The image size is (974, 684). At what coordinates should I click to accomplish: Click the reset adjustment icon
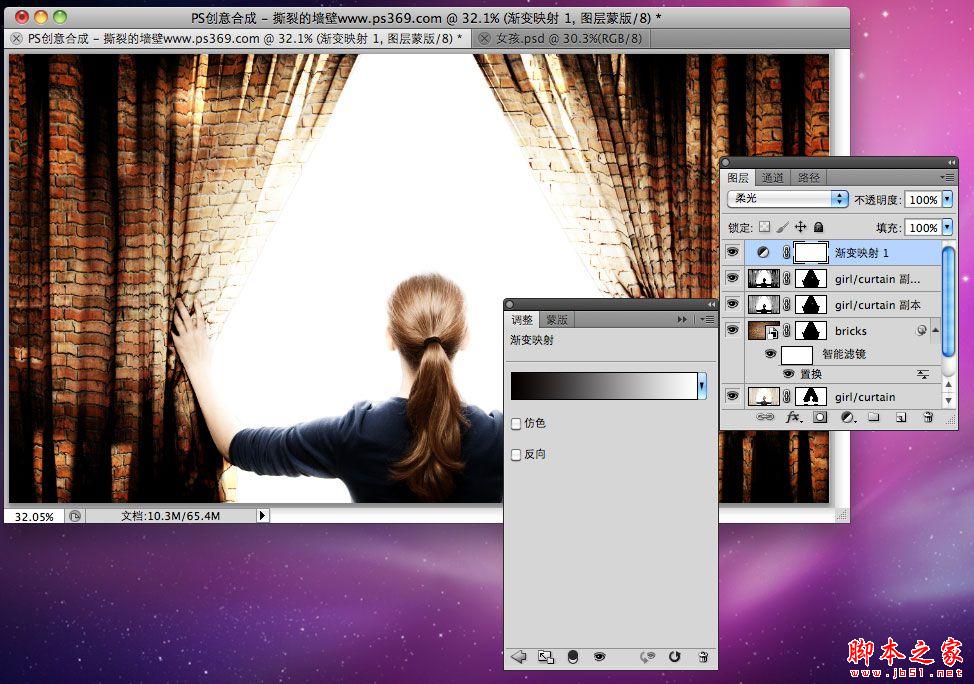675,657
